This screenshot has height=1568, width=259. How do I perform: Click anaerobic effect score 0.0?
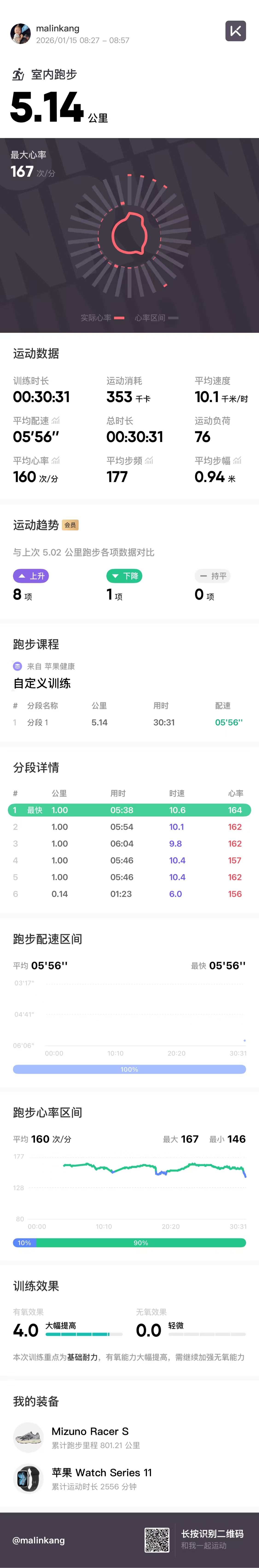tap(148, 1331)
